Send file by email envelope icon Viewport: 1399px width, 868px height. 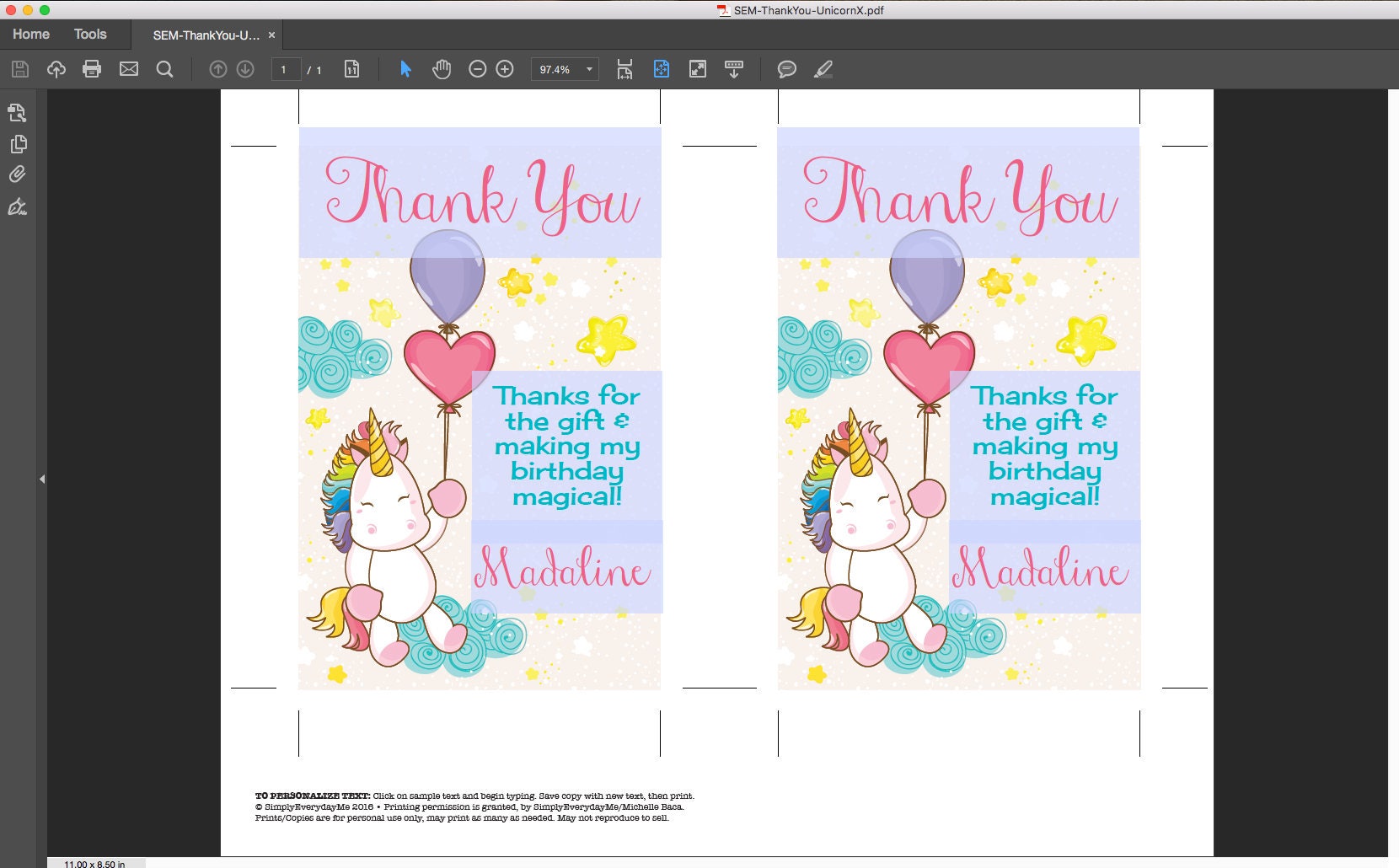129,69
